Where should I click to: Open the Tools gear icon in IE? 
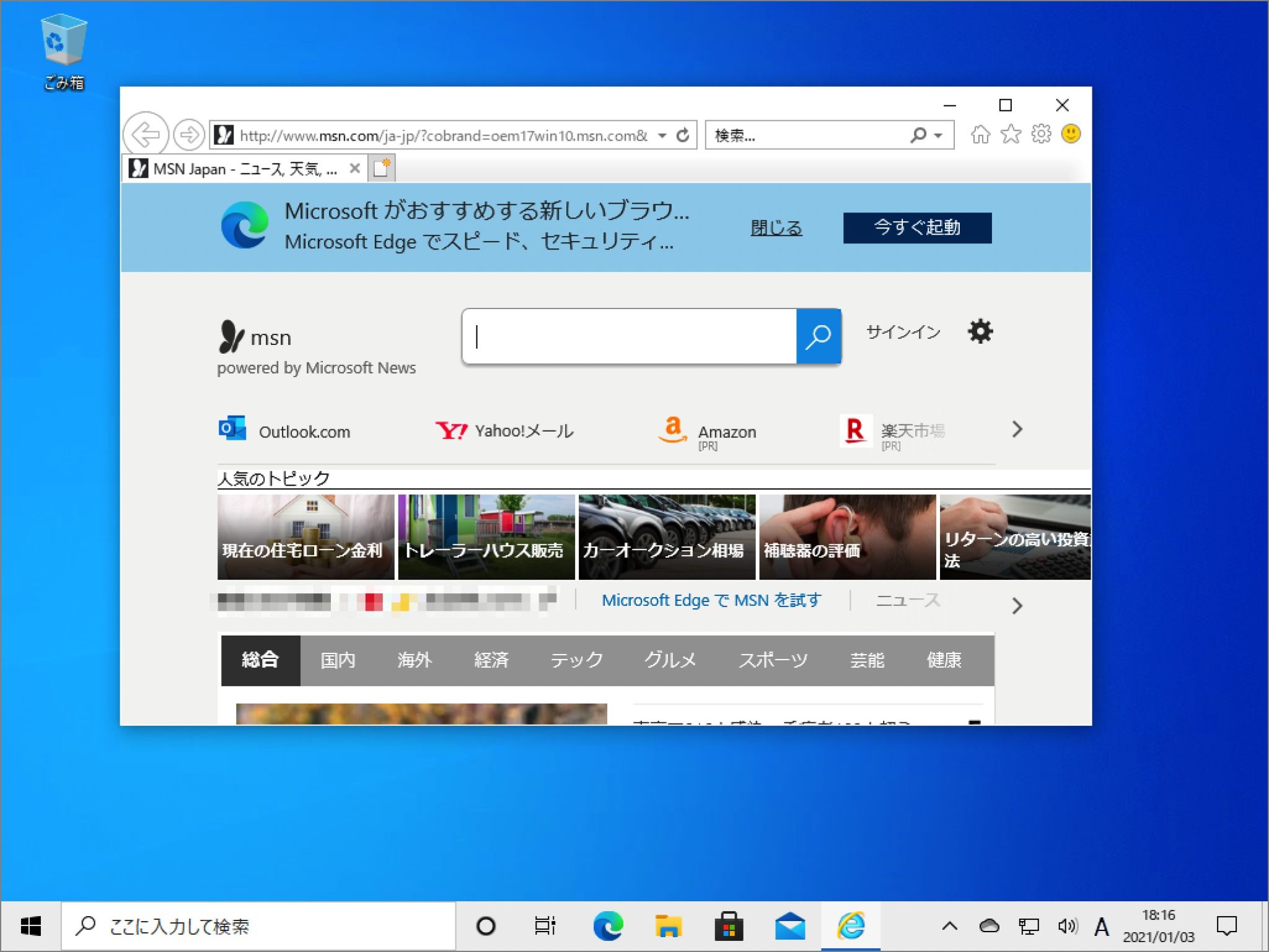click(1042, 134)
